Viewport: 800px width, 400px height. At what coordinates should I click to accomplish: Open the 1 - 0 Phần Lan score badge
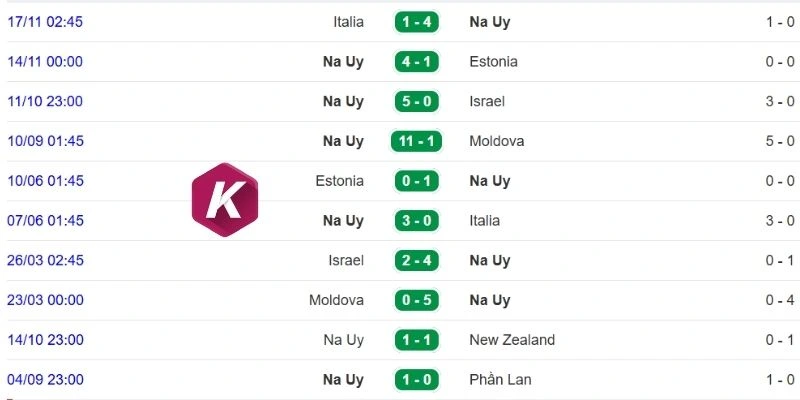(x=417, y=380)
